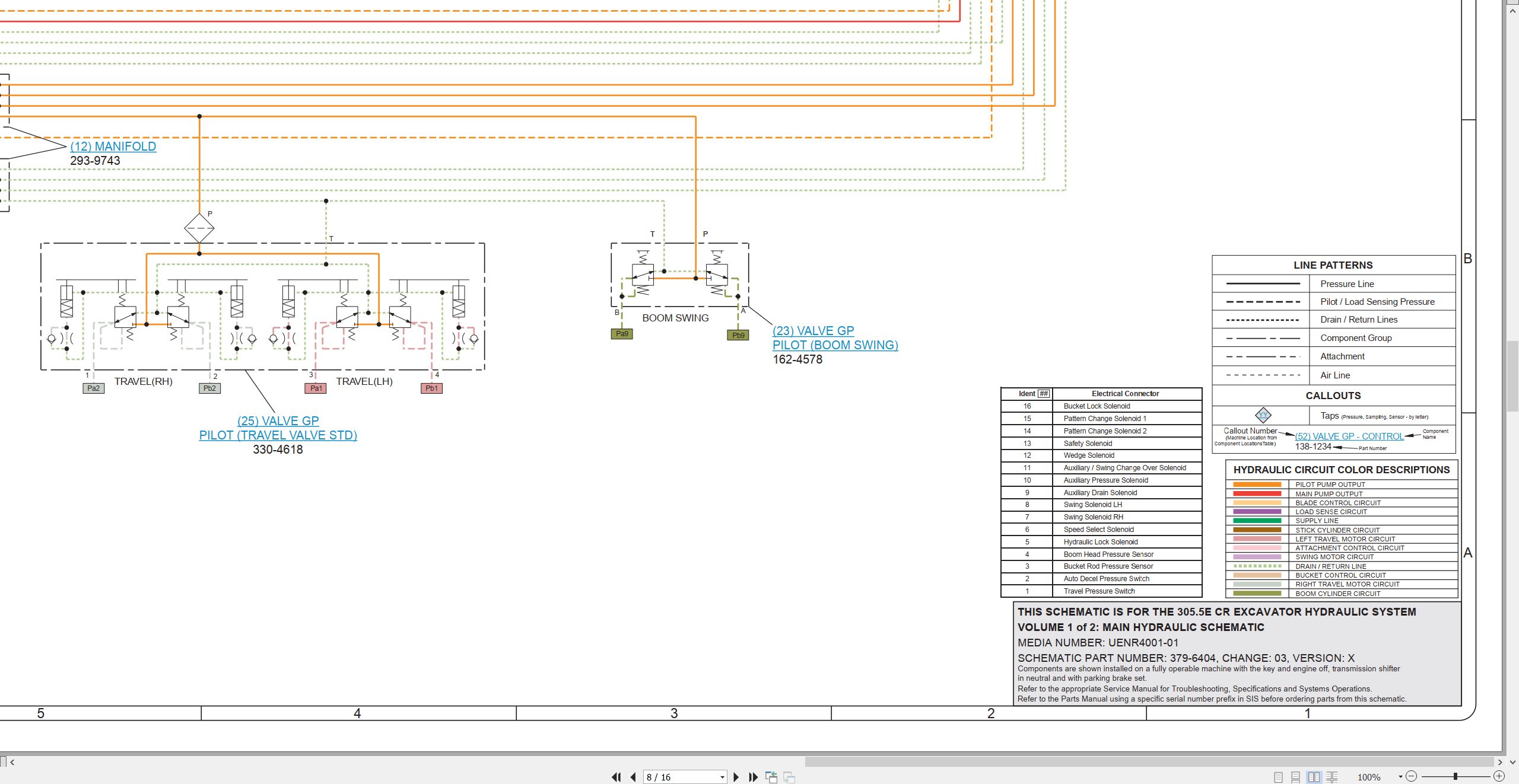Screen dimensions: 1519x784
Task: Open PILOT (TRAVEL VALVE STD) link
Action: (x=278, y=435)
